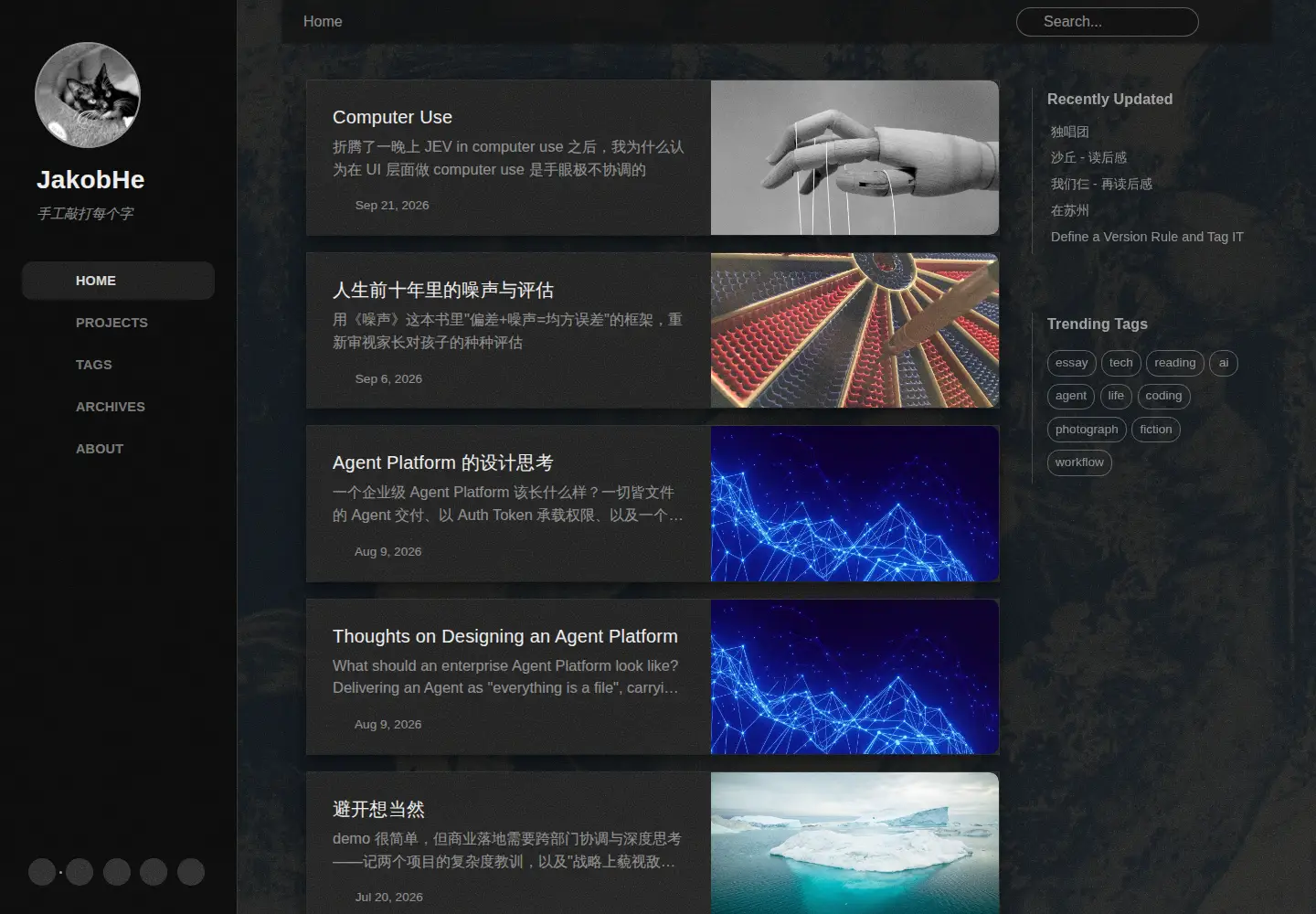The image size is (1316, 914).
Task: Click the "Trending Tags" panel heading
Action: click(x=1097, y=324)
